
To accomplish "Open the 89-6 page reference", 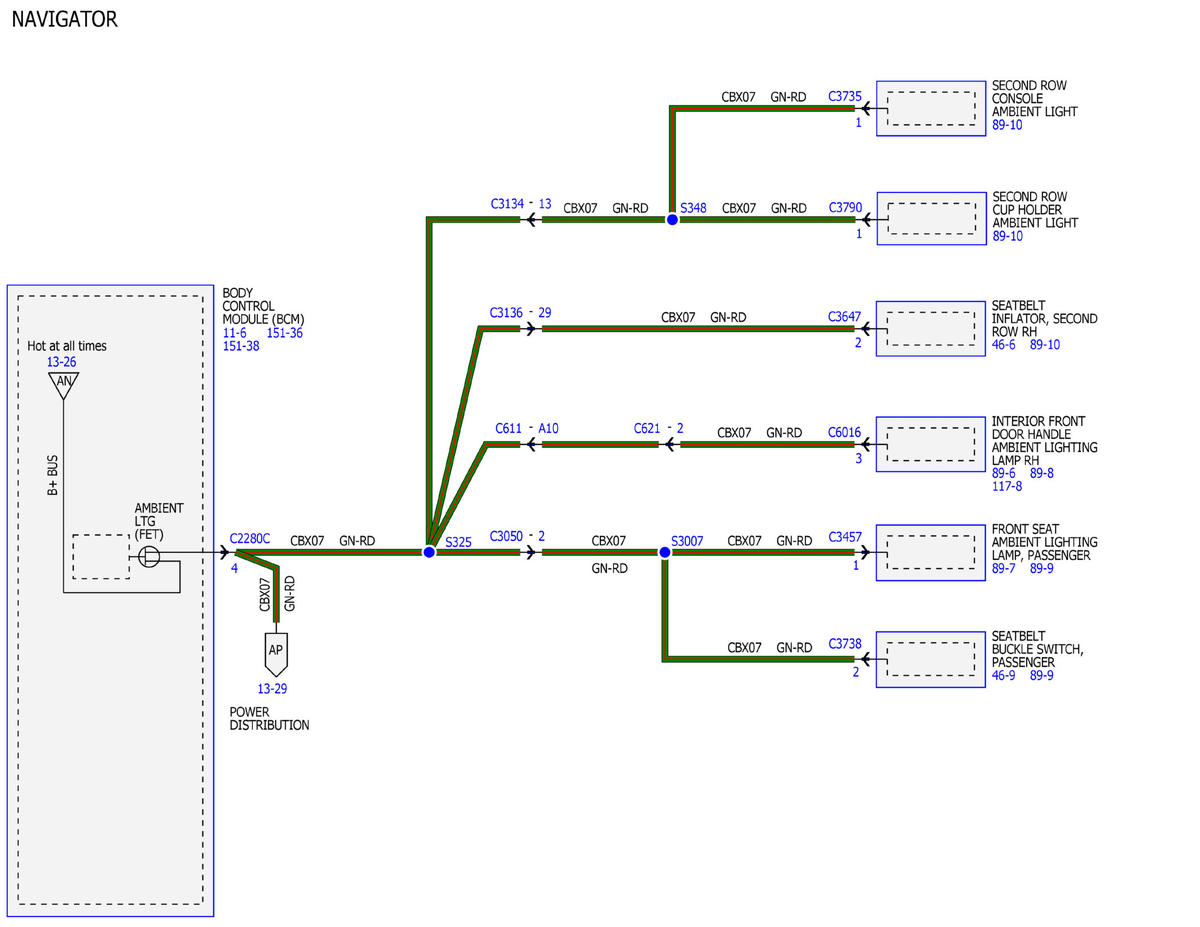I will tap(1004, 474).
